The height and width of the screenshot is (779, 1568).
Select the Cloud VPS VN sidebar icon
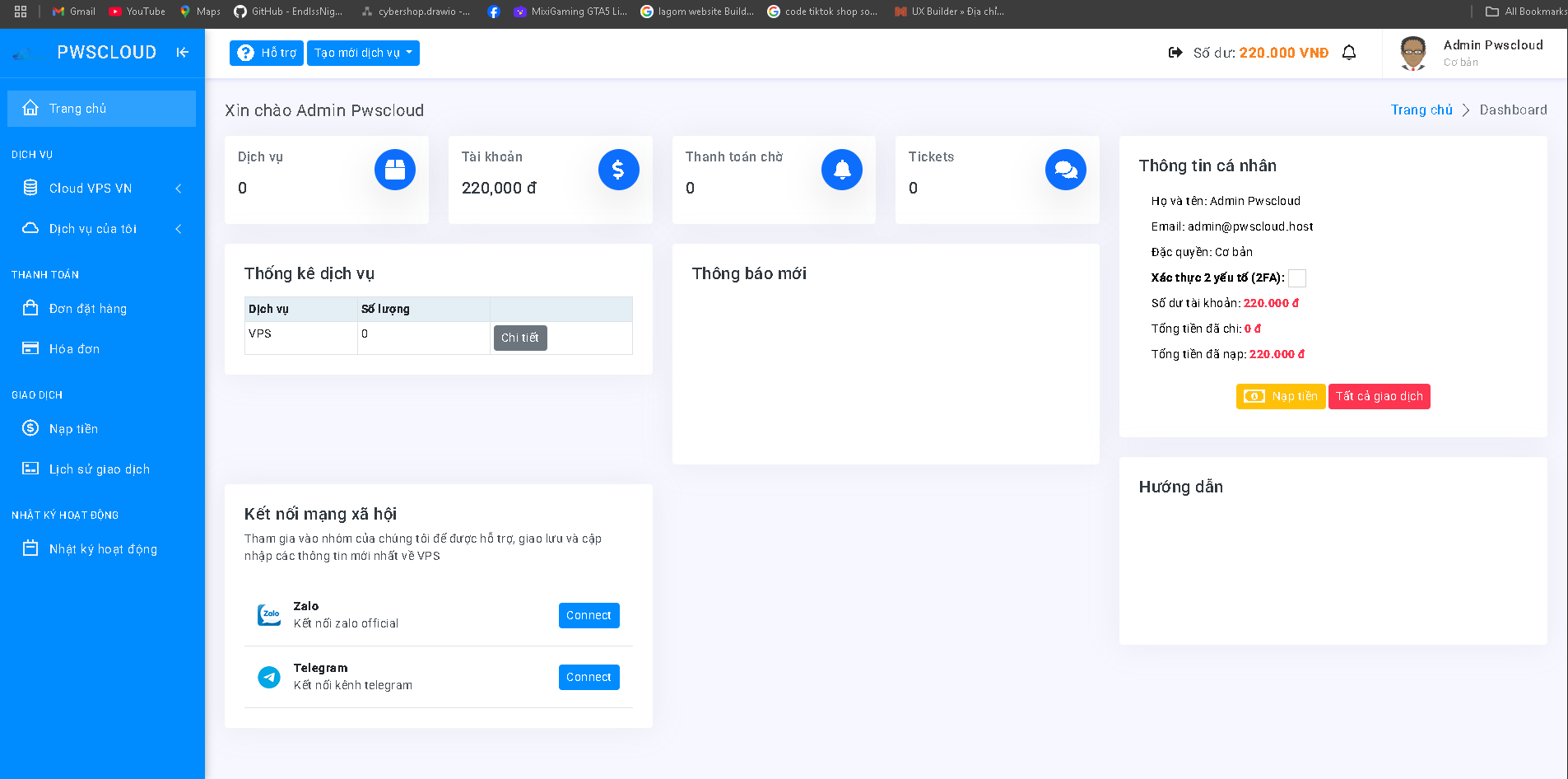[30, 188]
